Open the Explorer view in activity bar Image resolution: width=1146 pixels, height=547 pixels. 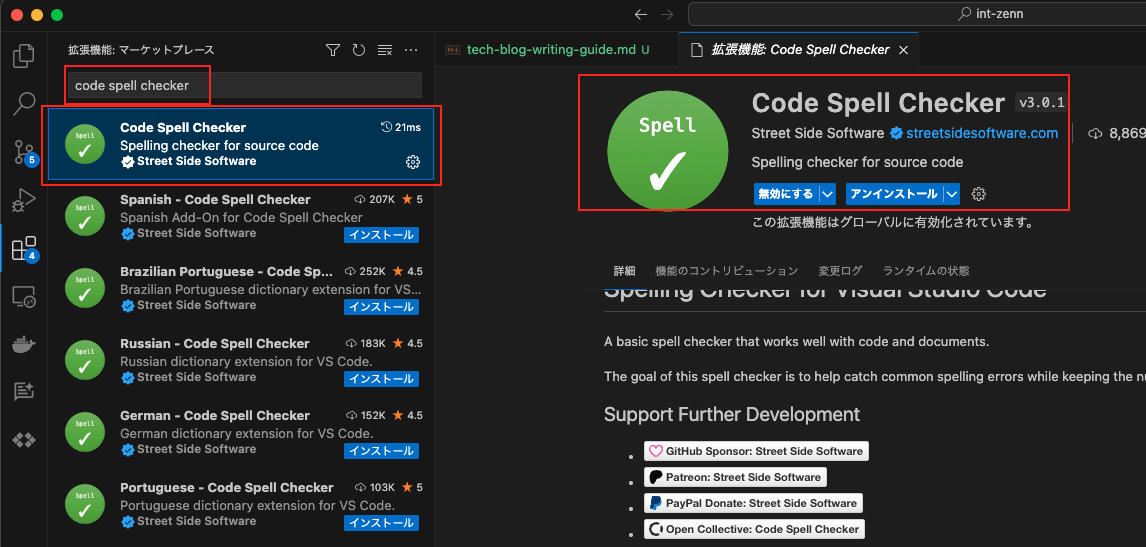coord(24,56)
